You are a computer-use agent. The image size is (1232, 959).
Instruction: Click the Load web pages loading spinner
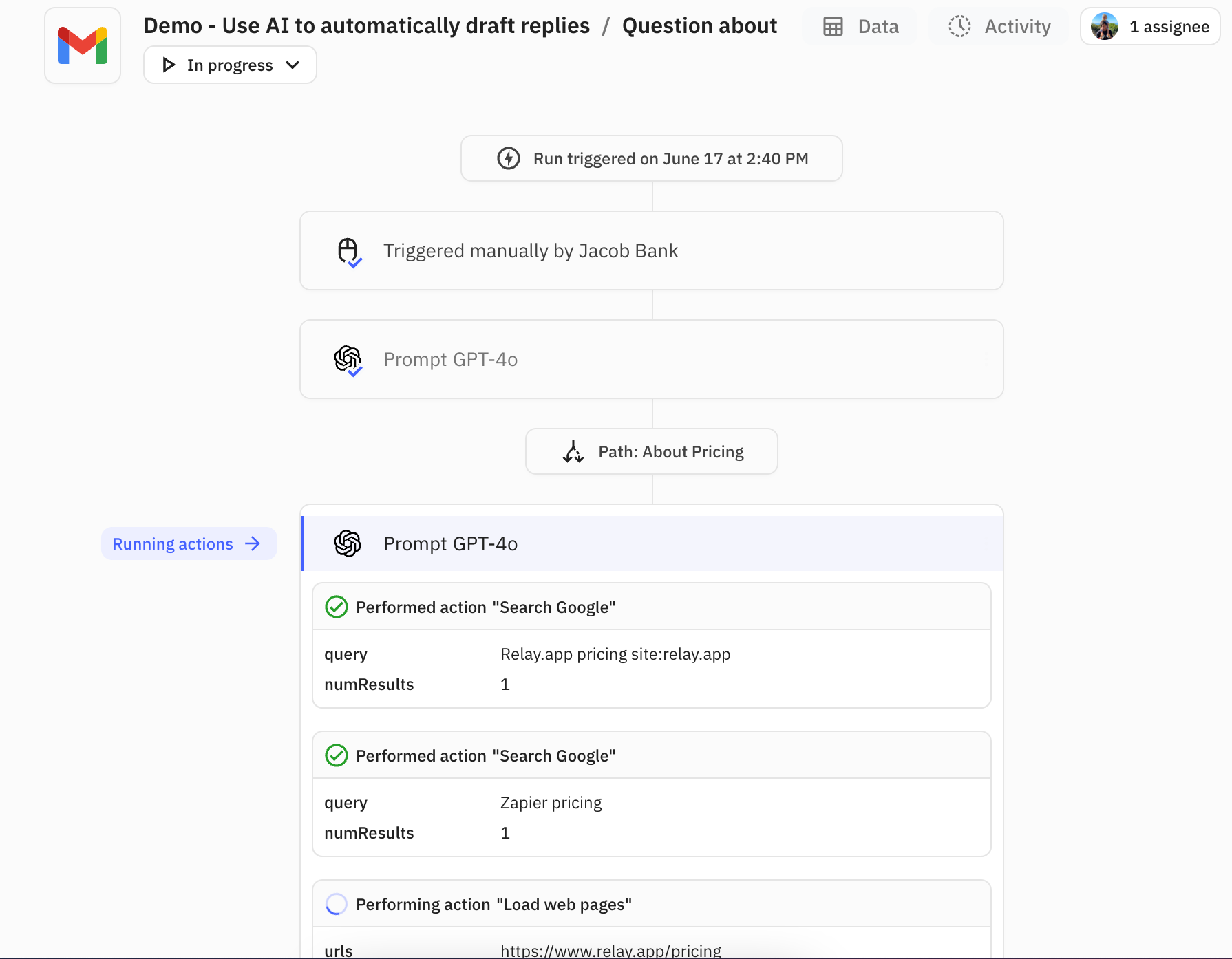(x=337, y=904)
